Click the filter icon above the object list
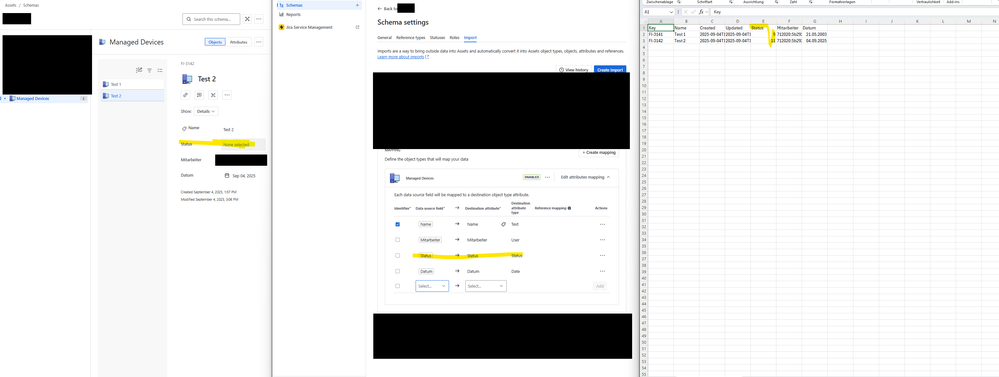The height and width of the screenshot is (377, 999). [x=150, y=71]
